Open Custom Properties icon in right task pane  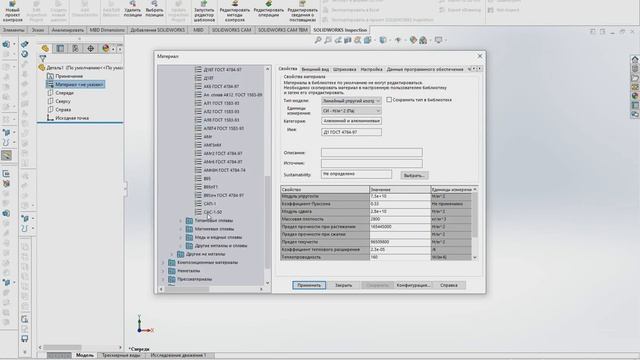(635, 105)
